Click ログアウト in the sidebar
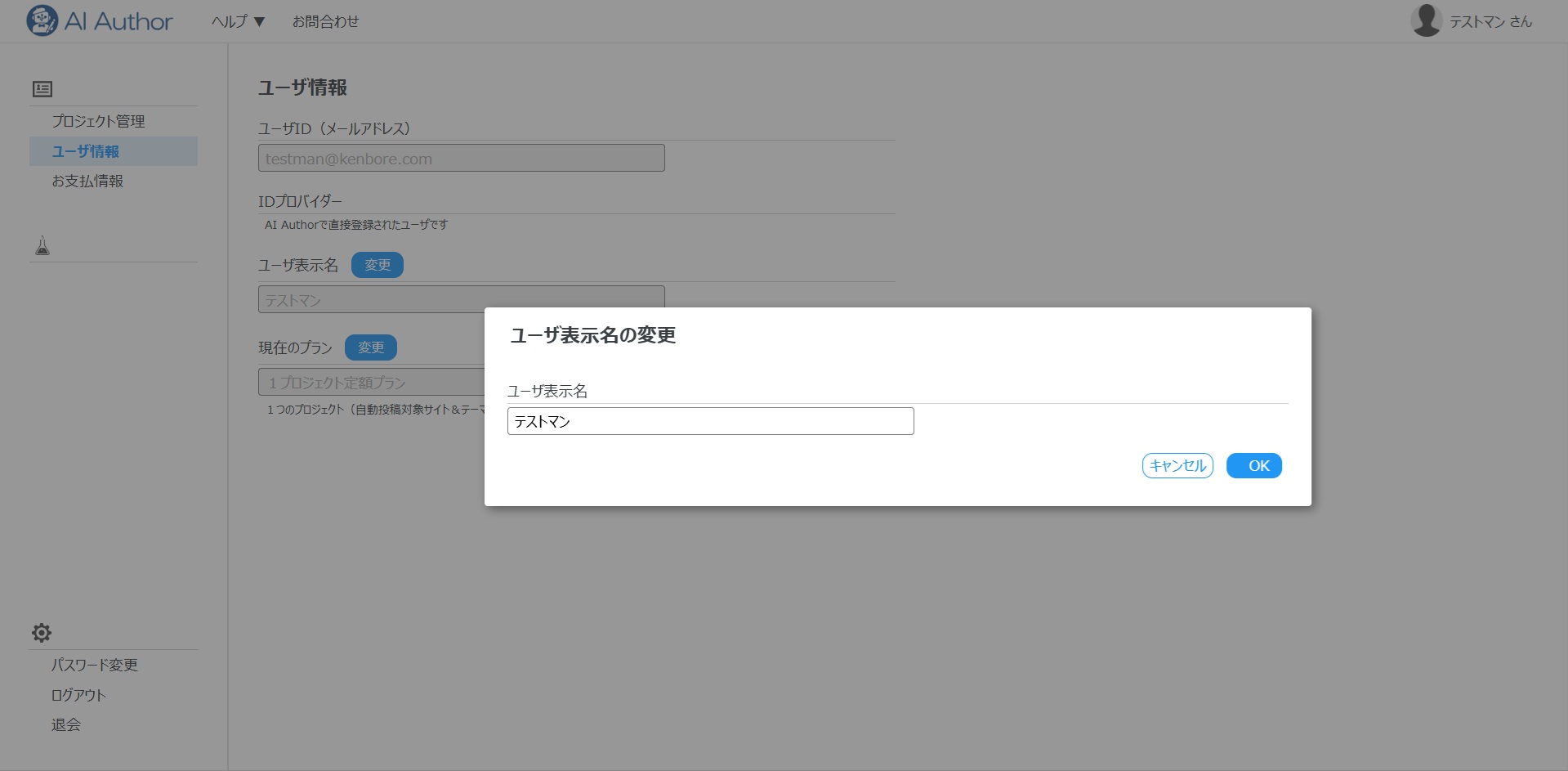This screenshot has height=771, width=1568. coord(78,695)
